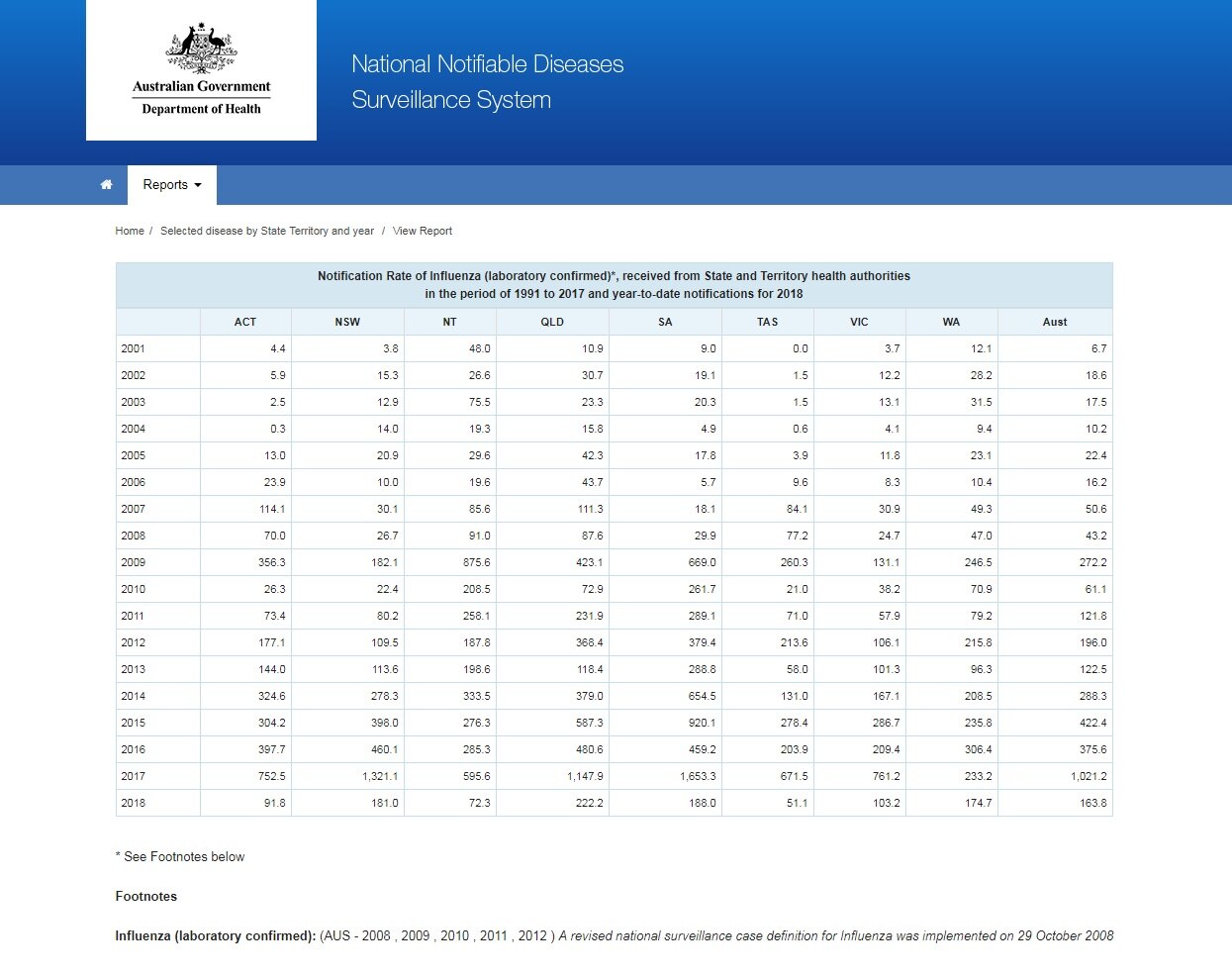Select the ACT column header
The width and height of the screenshot is (1232, 976).
tap(245, 322)
